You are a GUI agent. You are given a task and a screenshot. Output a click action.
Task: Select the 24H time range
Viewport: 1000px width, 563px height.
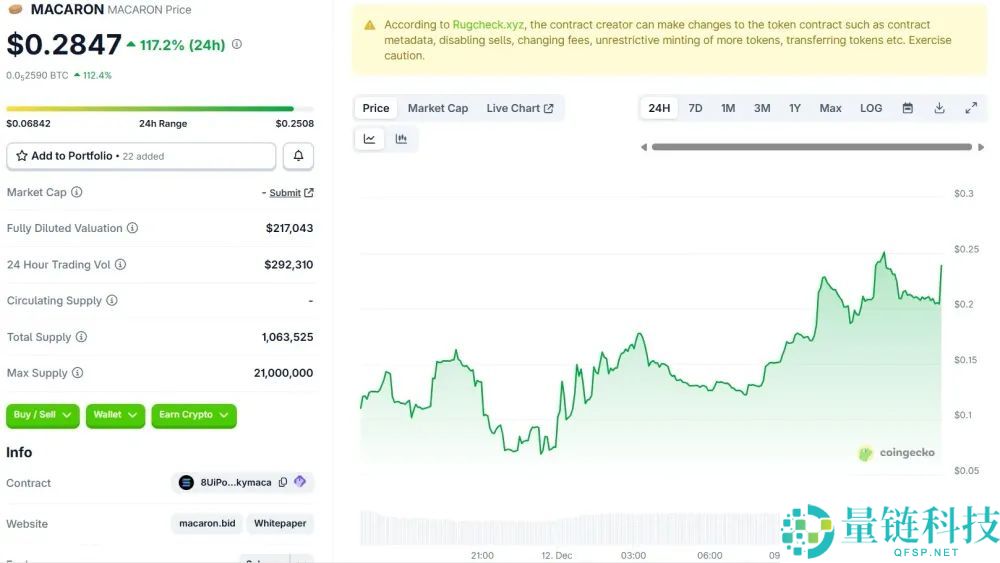coord(659,108)
